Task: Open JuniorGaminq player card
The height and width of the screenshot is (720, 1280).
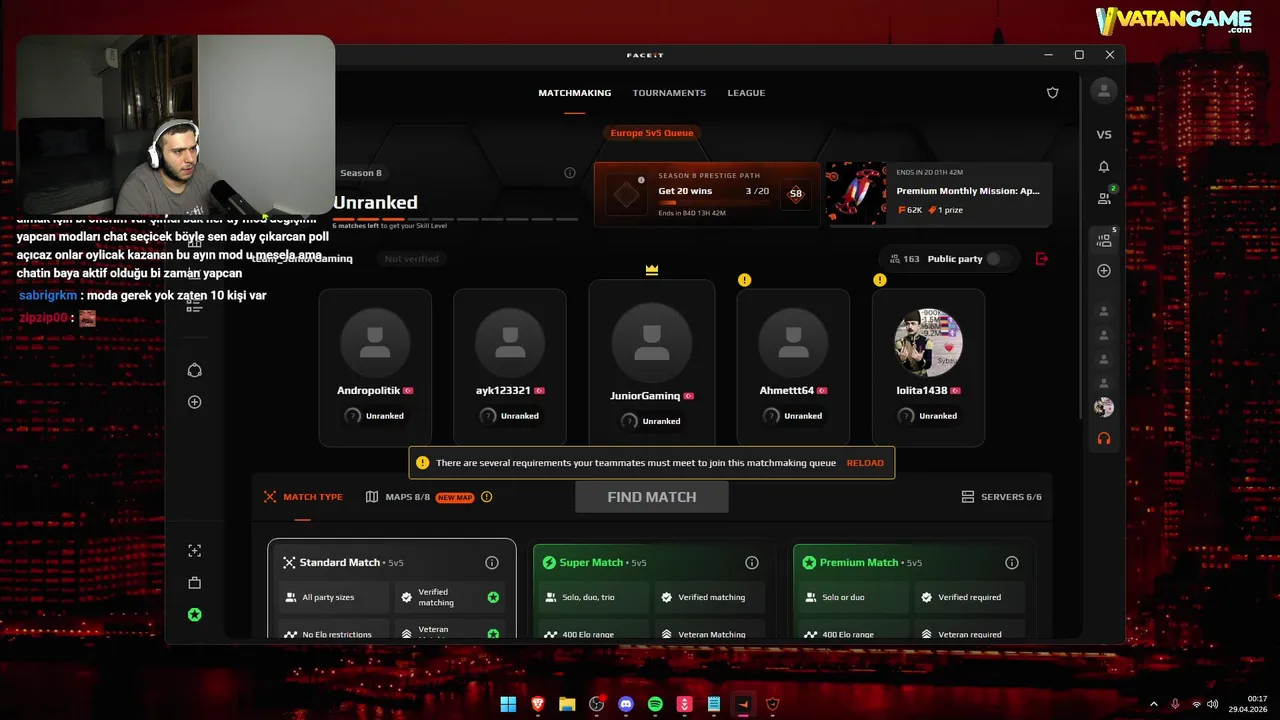Action: pyautogui.click(x=652, y=364)
